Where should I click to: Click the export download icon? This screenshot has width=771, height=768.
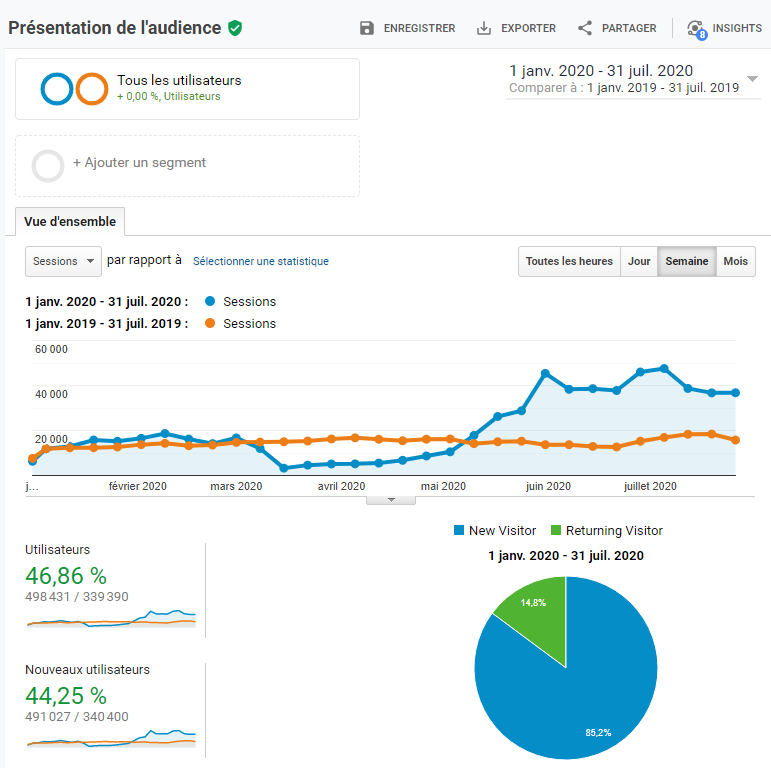pos(484,28)
